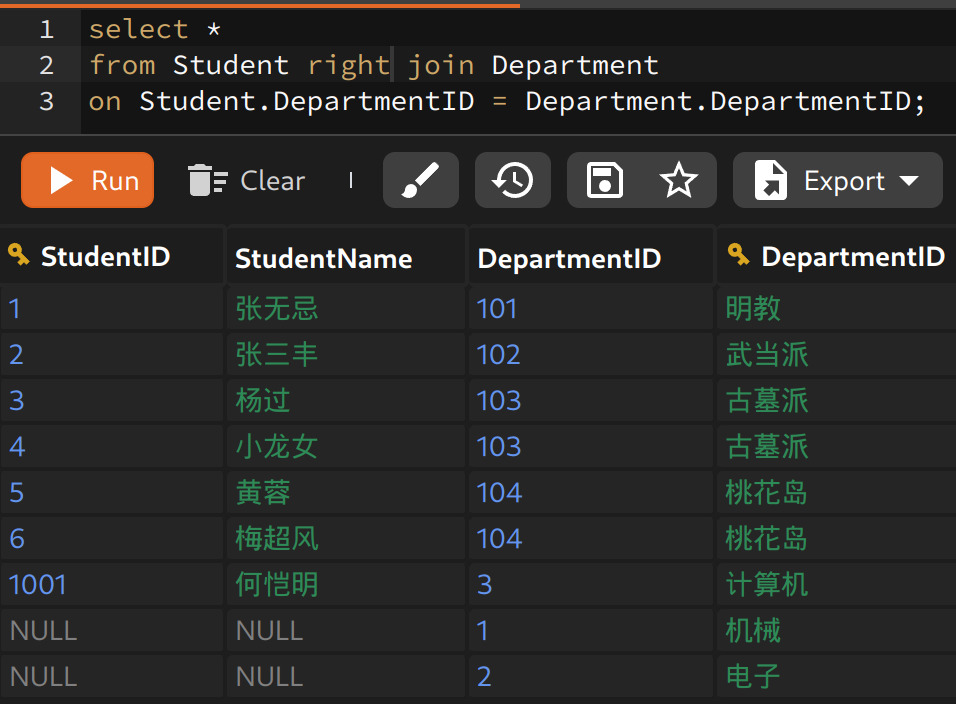Click the Export file icon

[771, 181]
